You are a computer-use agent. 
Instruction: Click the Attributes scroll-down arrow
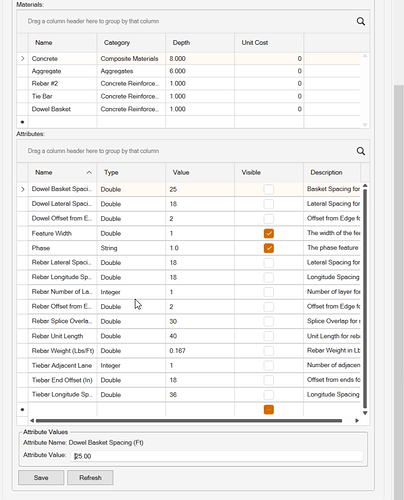tap(365, 413)
